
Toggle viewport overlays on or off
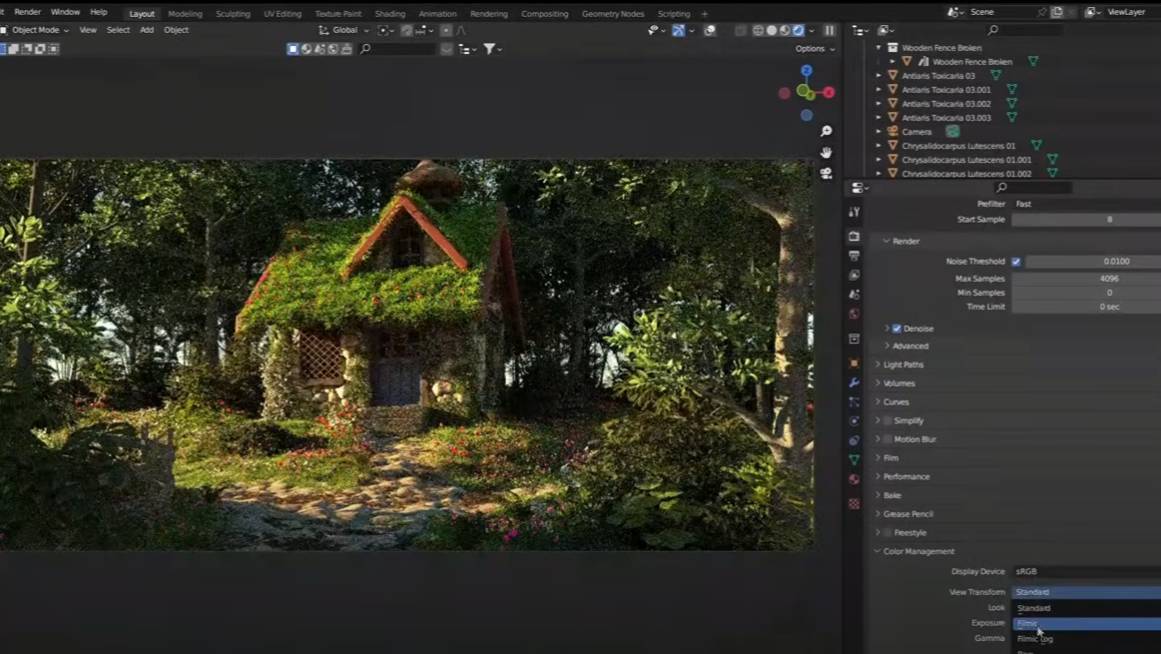point(710,30)
